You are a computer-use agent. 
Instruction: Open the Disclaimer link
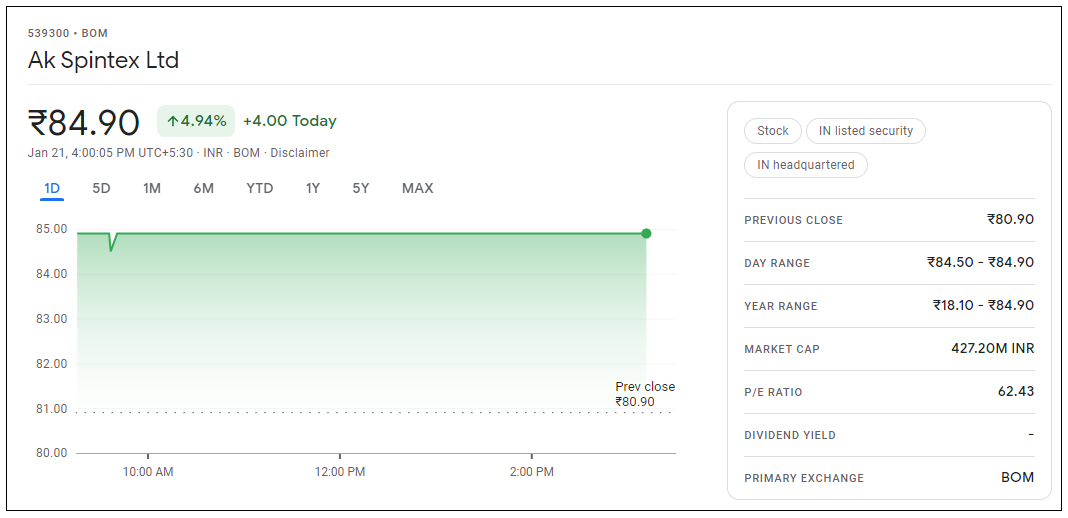pyautogui.click(x=300, y=153)
